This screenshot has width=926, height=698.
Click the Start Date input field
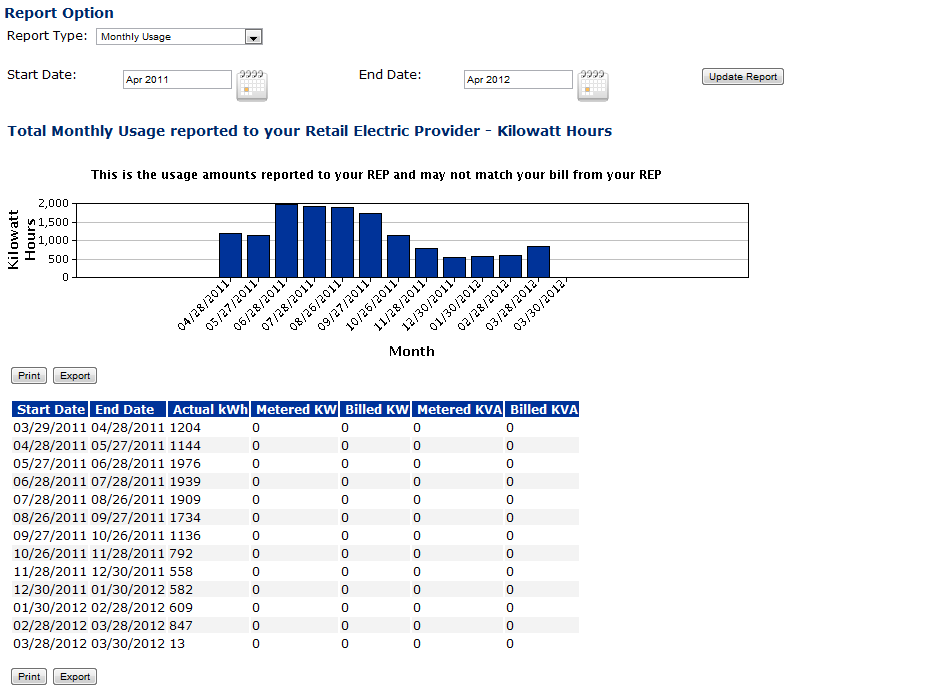coord(177,80)
